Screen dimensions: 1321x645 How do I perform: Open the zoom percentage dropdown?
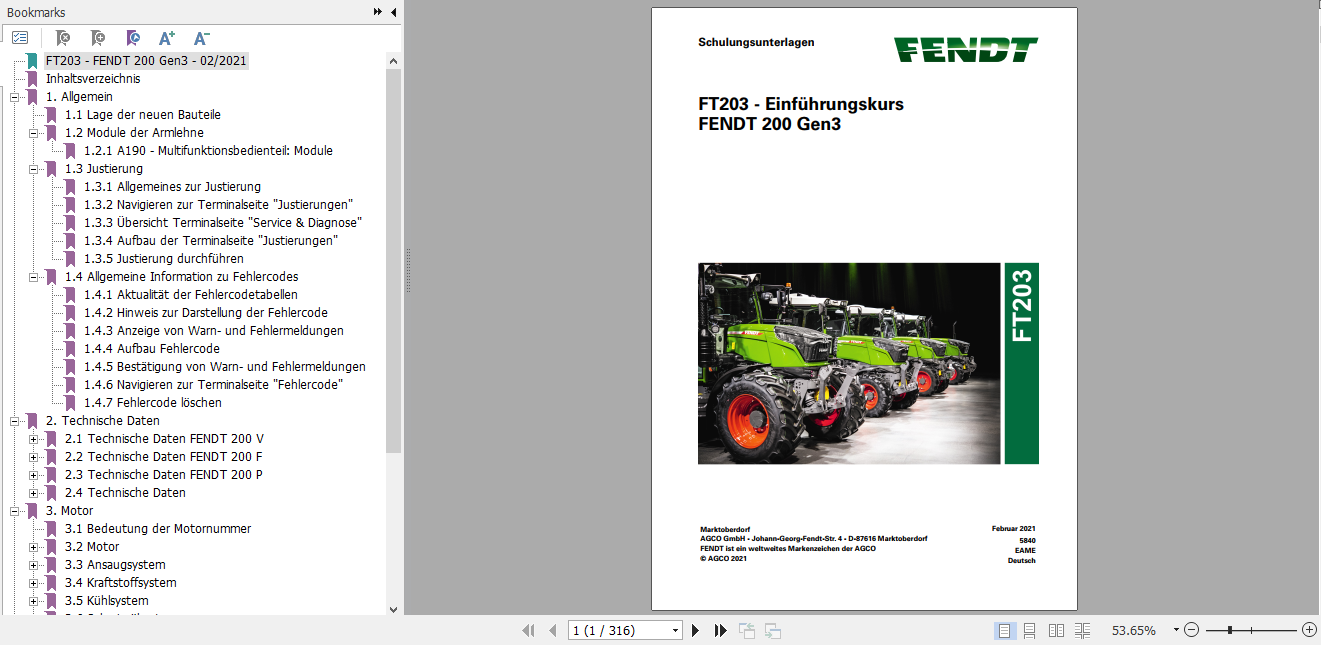tap(1176, 630)
